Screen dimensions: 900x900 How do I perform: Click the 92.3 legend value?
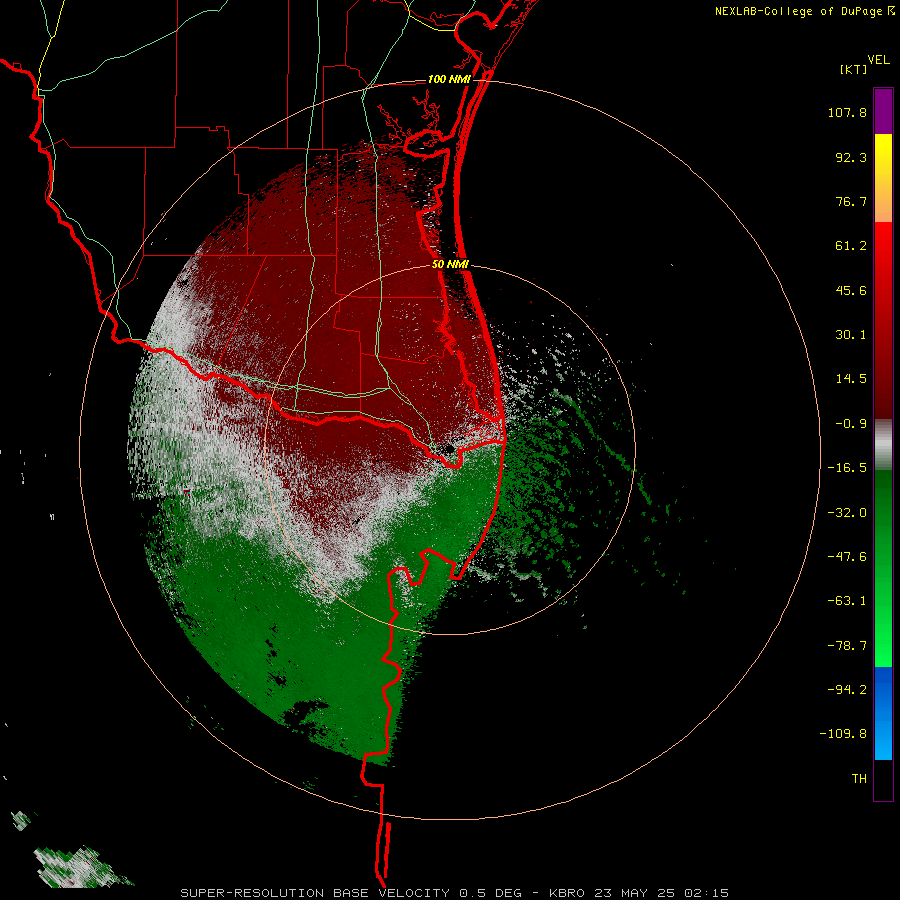tap(851, 157)
